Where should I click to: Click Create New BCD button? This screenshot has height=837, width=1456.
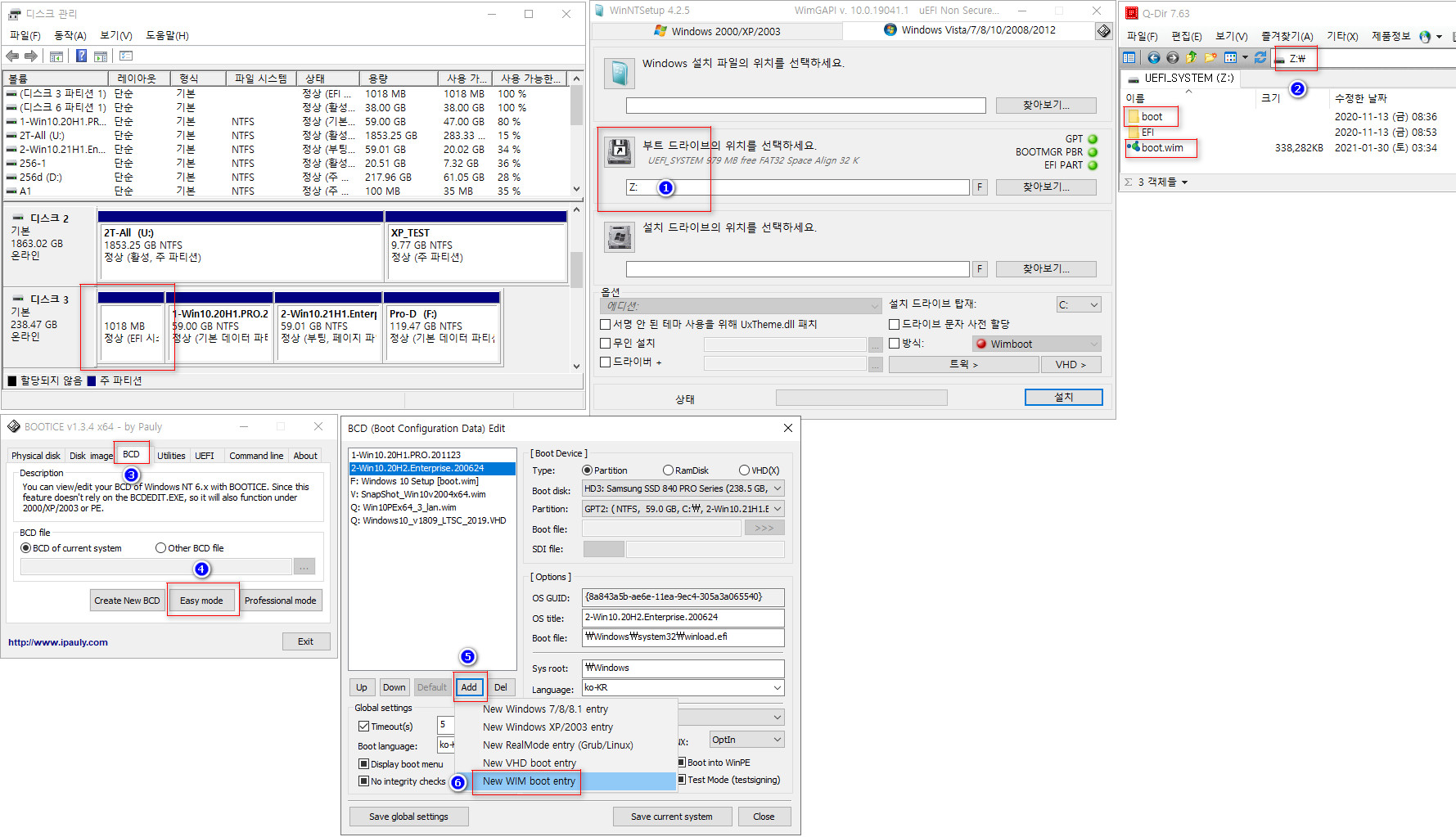coord(127,601)
